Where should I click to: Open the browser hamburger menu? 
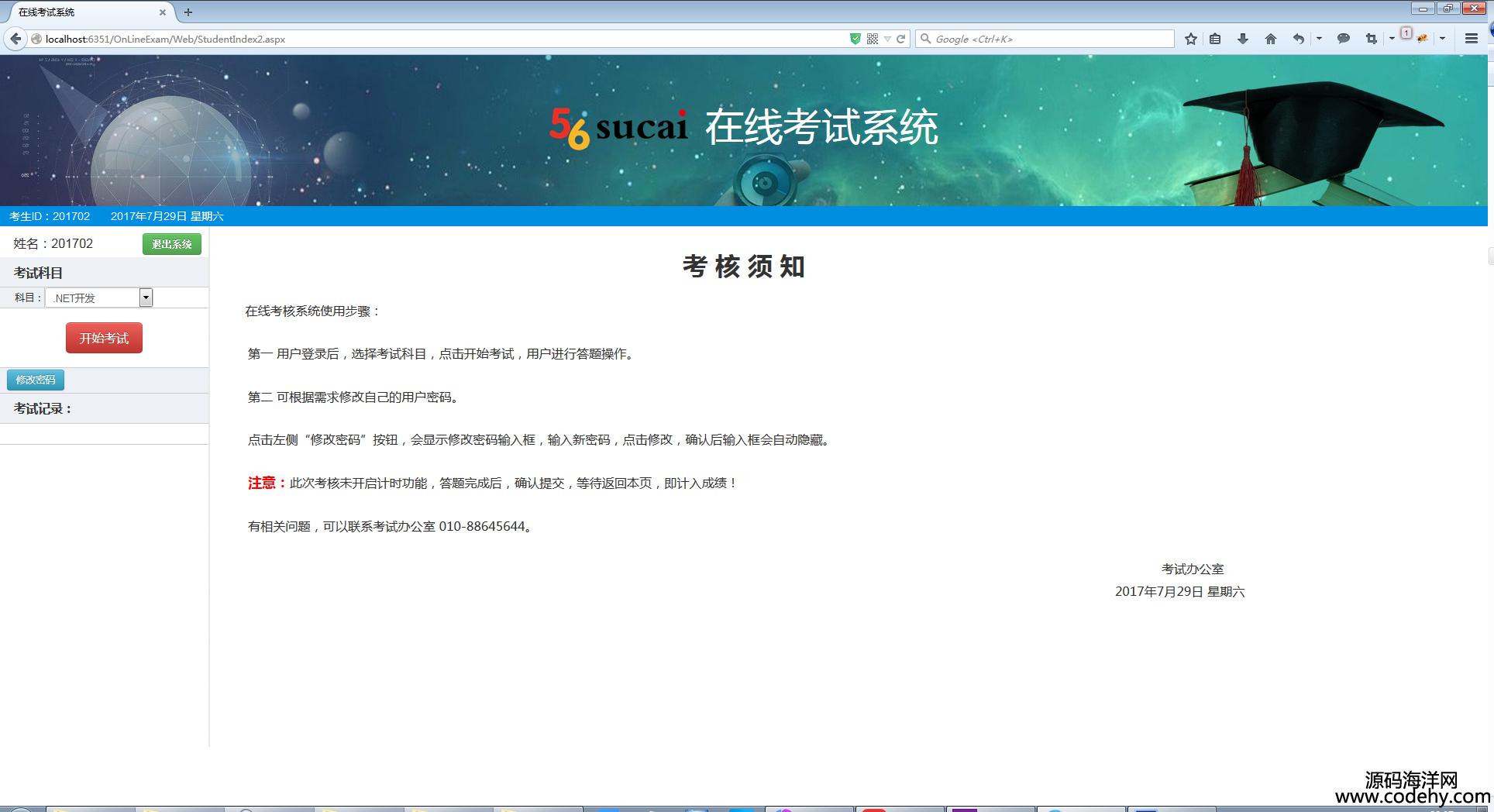tap(1472, 39)
